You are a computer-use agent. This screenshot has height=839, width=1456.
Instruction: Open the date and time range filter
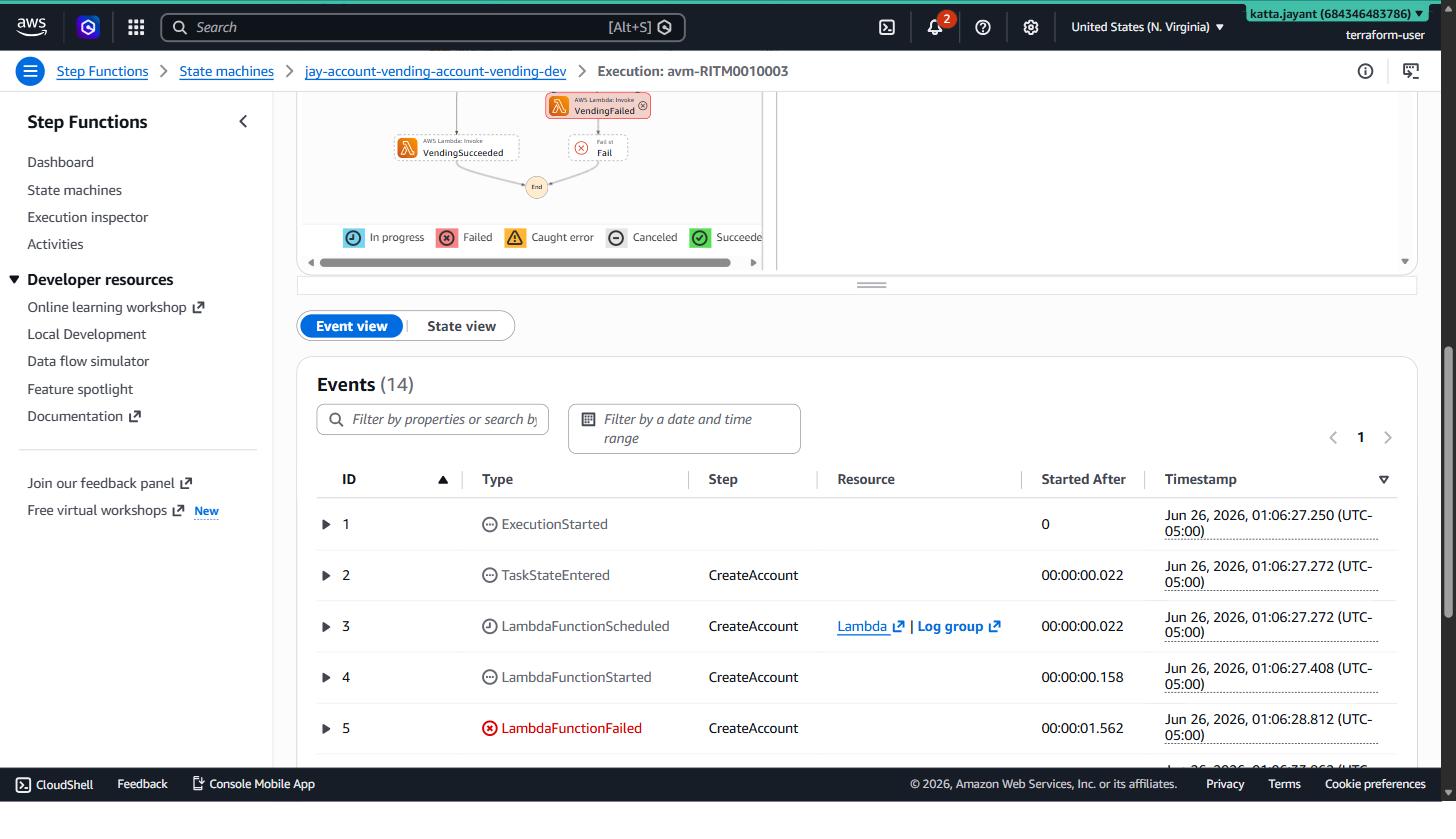click(x=684, y=429)
